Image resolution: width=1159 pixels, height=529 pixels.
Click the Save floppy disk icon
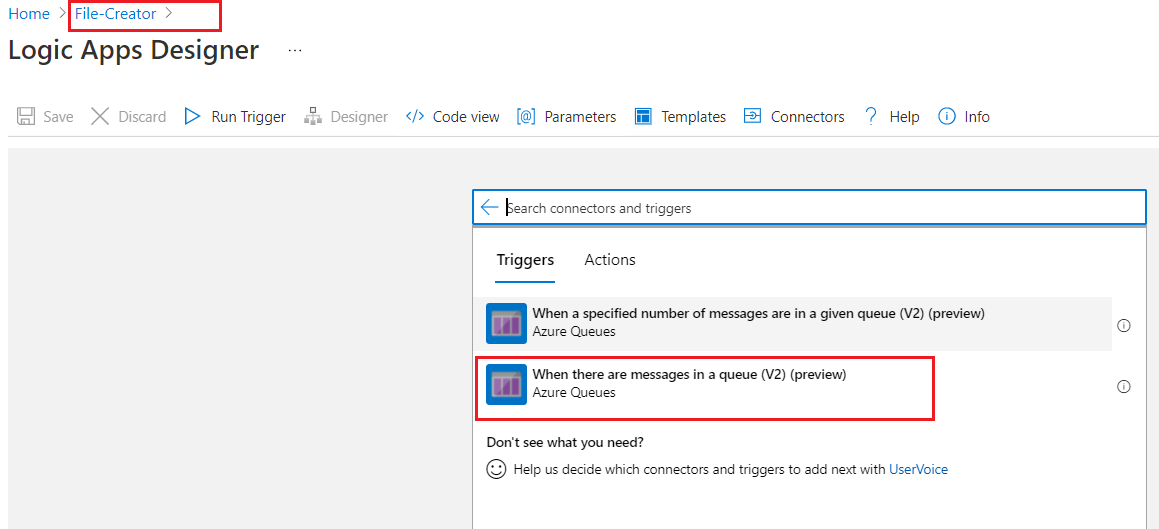[27, 117]
